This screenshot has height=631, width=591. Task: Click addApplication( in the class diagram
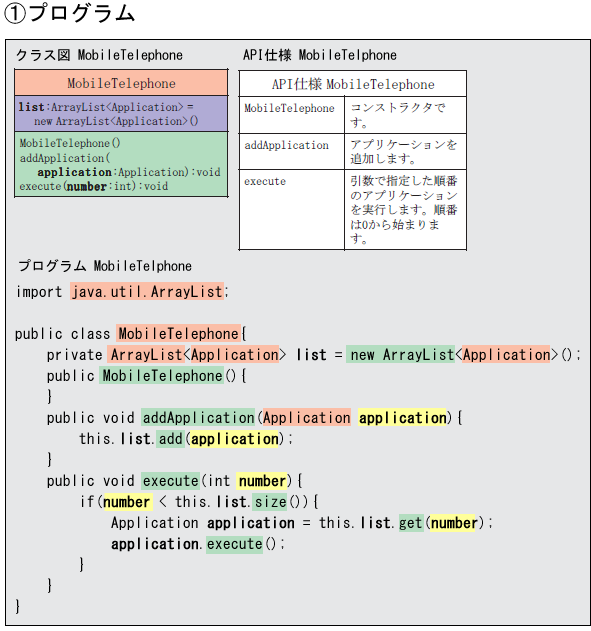click(x=65, y=158)
